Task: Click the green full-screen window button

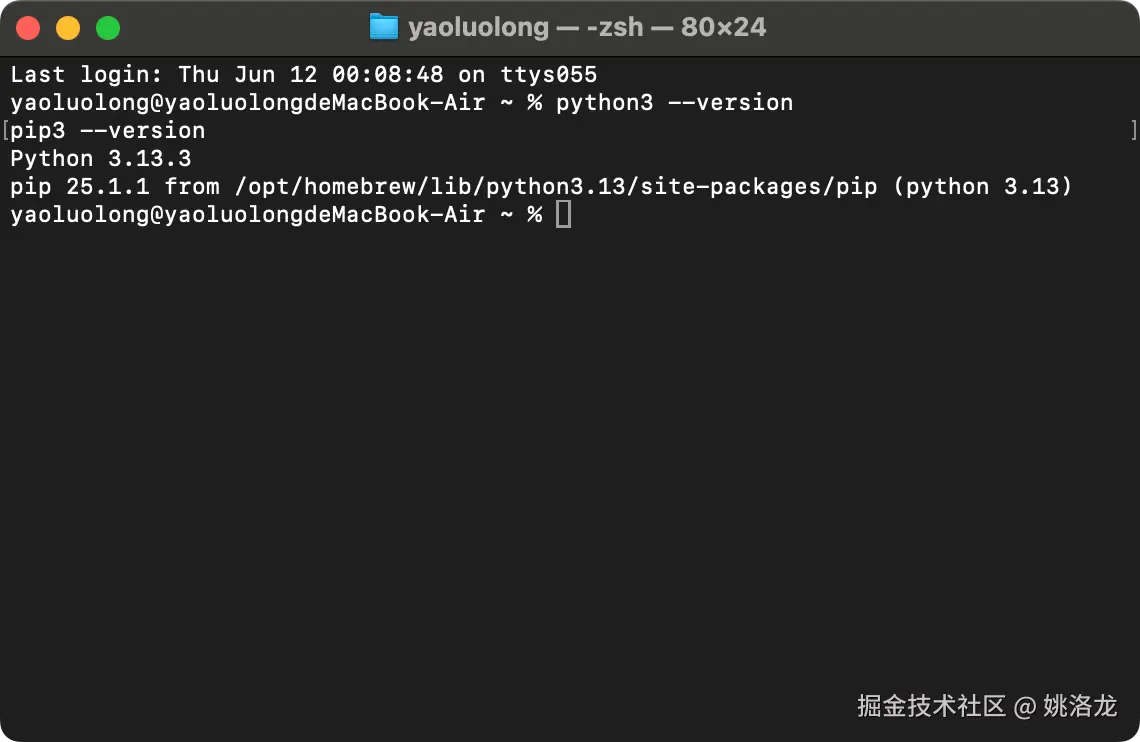Action: point(108,28)
